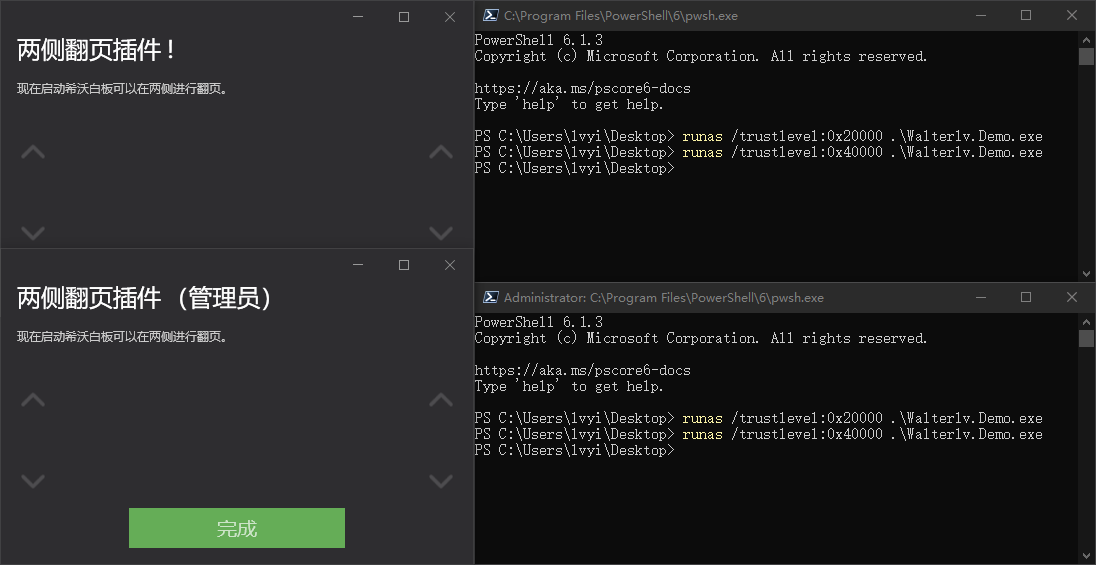Click scroll-up arrow in Administrator PowerShell window
Screen dimensions: 1096x565
tap(1086, 321)
